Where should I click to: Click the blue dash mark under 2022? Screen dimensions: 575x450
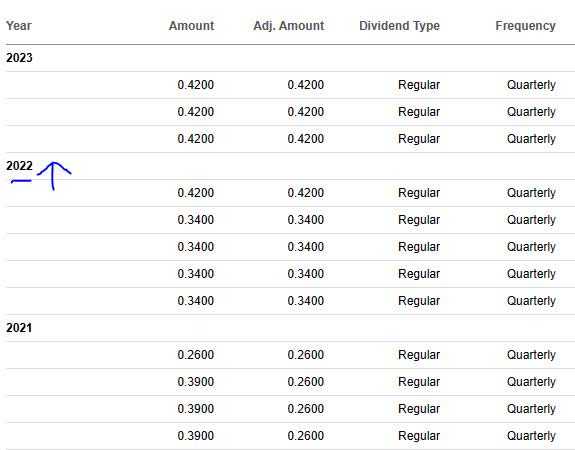(x=21, y=181)
